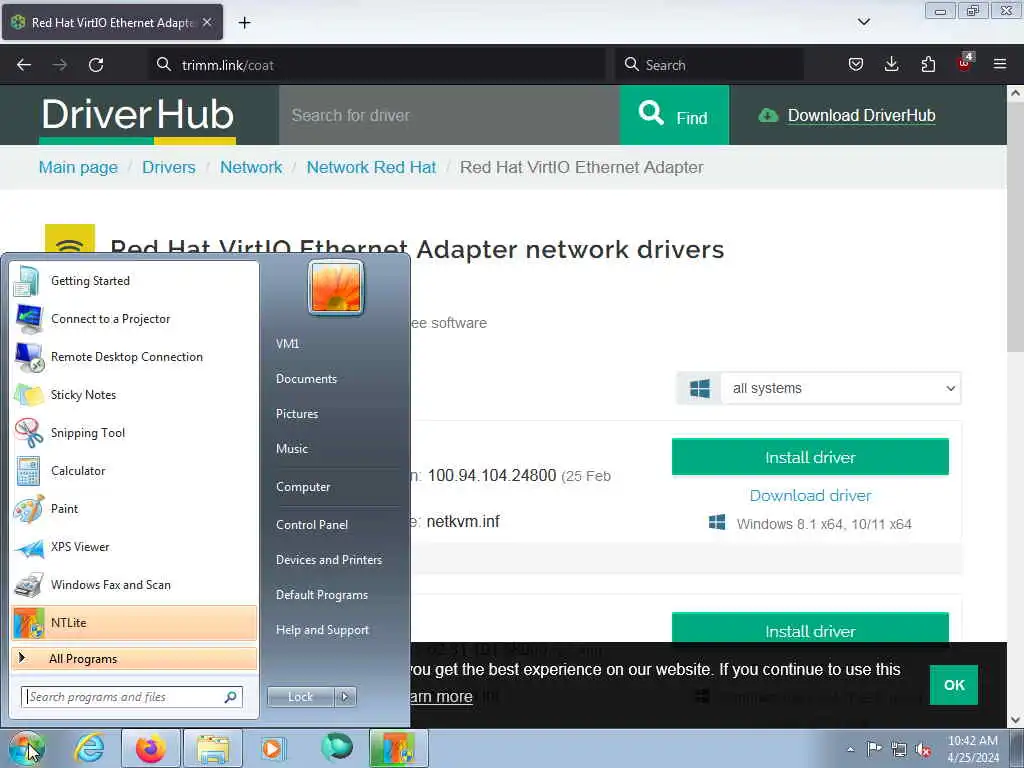Open Action Center flag tray icon
Viewport: 1024px width, 768px height.
pos(874,749)
